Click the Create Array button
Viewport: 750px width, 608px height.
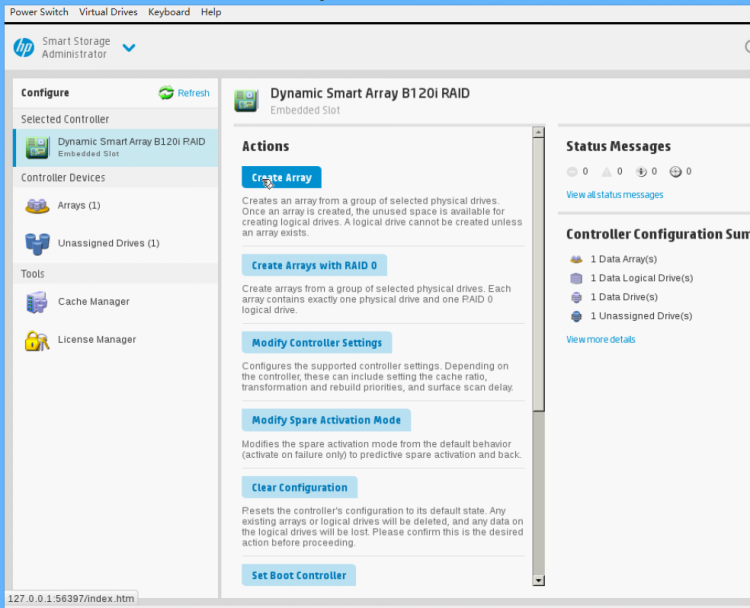(281, 177)
